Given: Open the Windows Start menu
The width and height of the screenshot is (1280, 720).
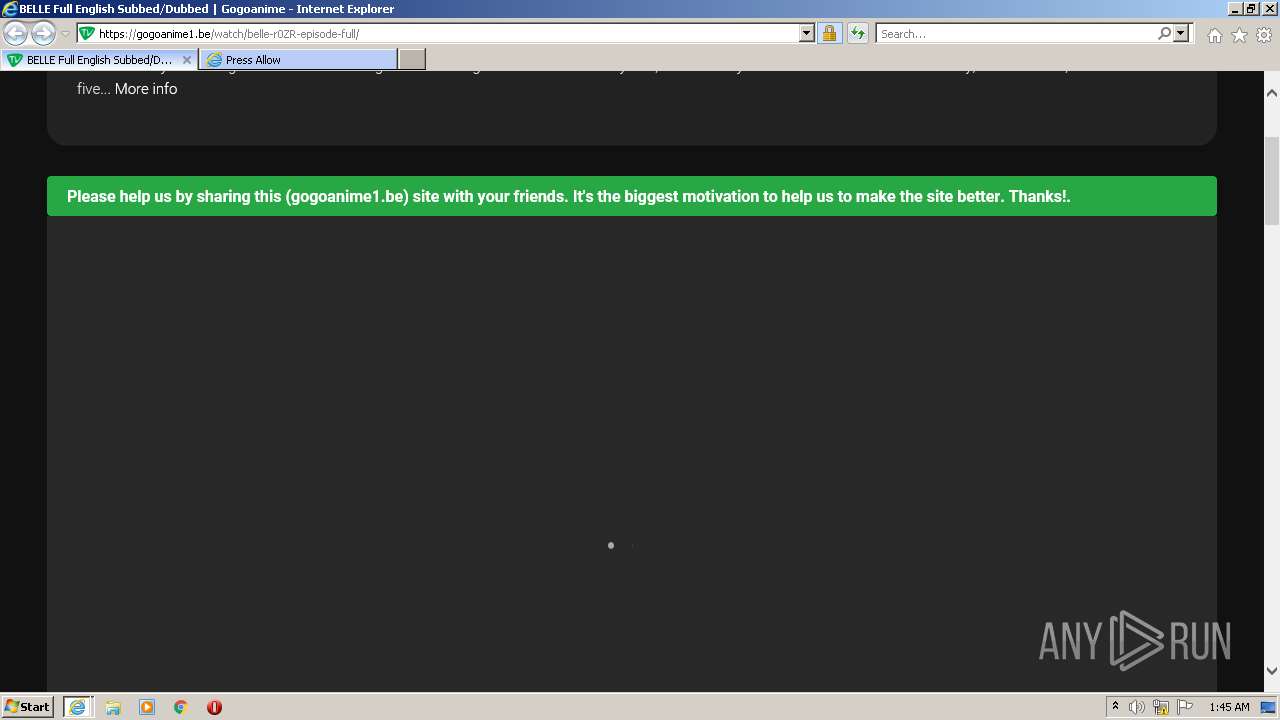Looking at the screenshot, I should tap(27, 706).
